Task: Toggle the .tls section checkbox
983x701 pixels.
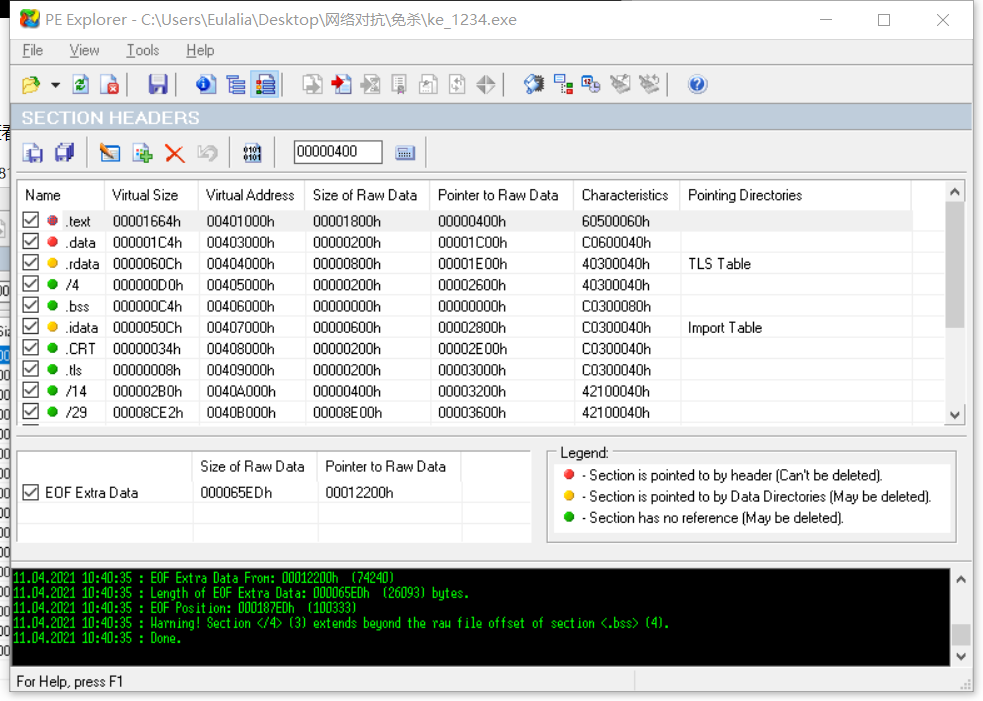Action: click(31, 369)
